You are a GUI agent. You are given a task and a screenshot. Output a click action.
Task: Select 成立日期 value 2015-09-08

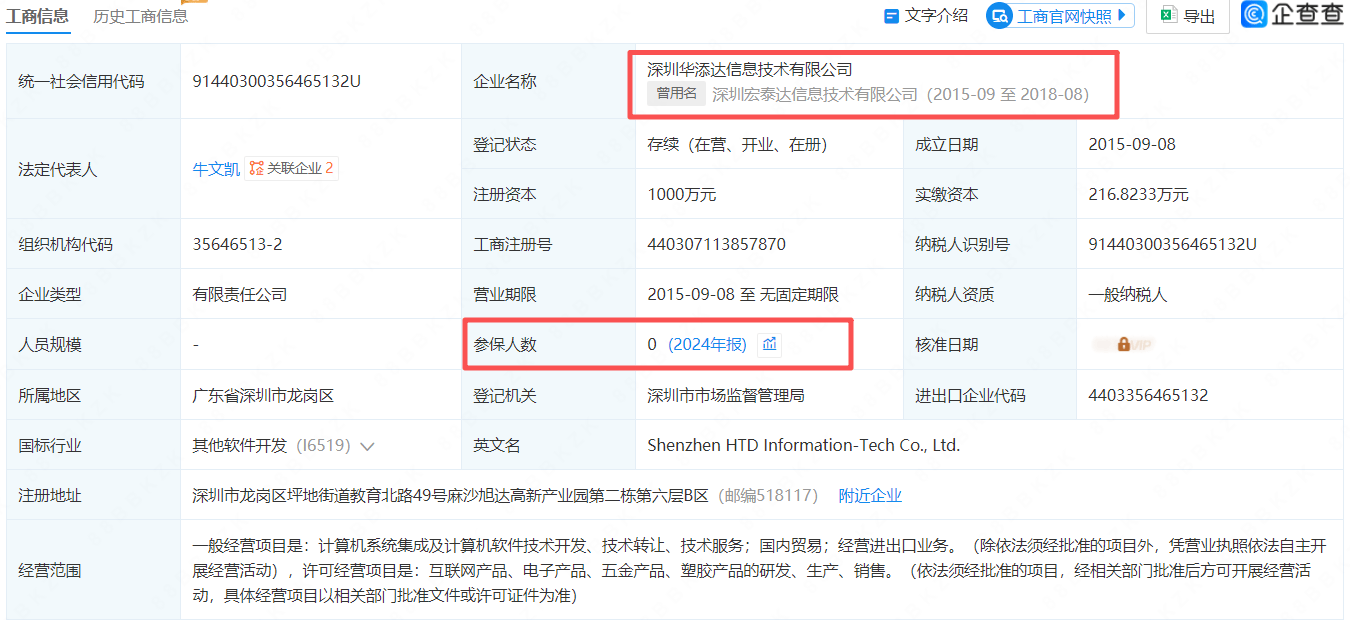[x=1132, y=144]
